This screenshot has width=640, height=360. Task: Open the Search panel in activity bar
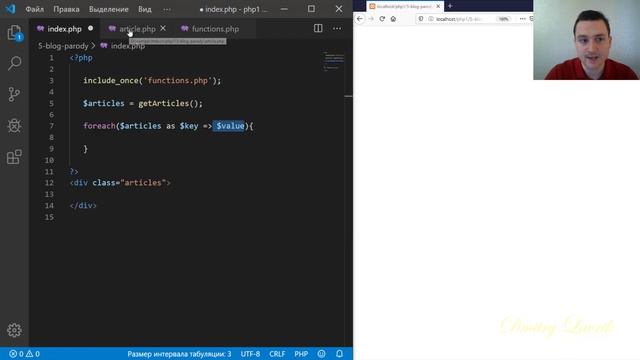[x=14, y=63]
